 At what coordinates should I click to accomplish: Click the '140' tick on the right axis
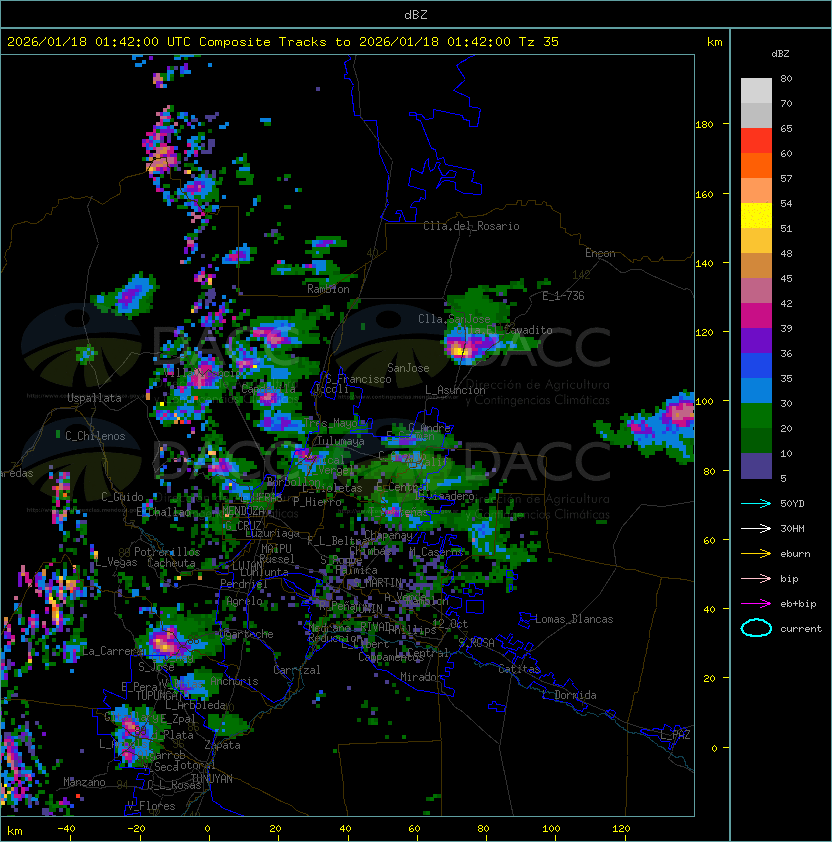pos(704,263)
